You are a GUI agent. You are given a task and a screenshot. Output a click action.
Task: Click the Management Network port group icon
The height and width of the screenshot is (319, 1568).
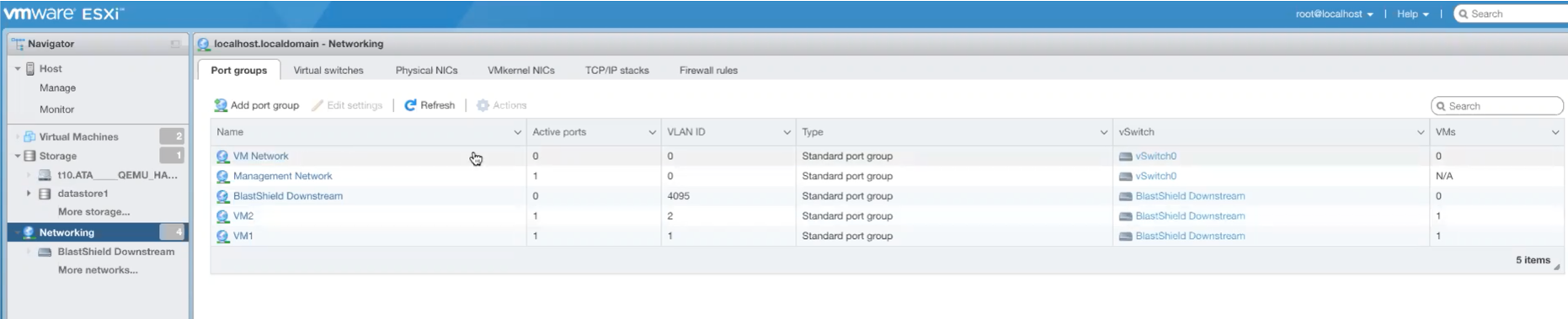click(222, 177)
